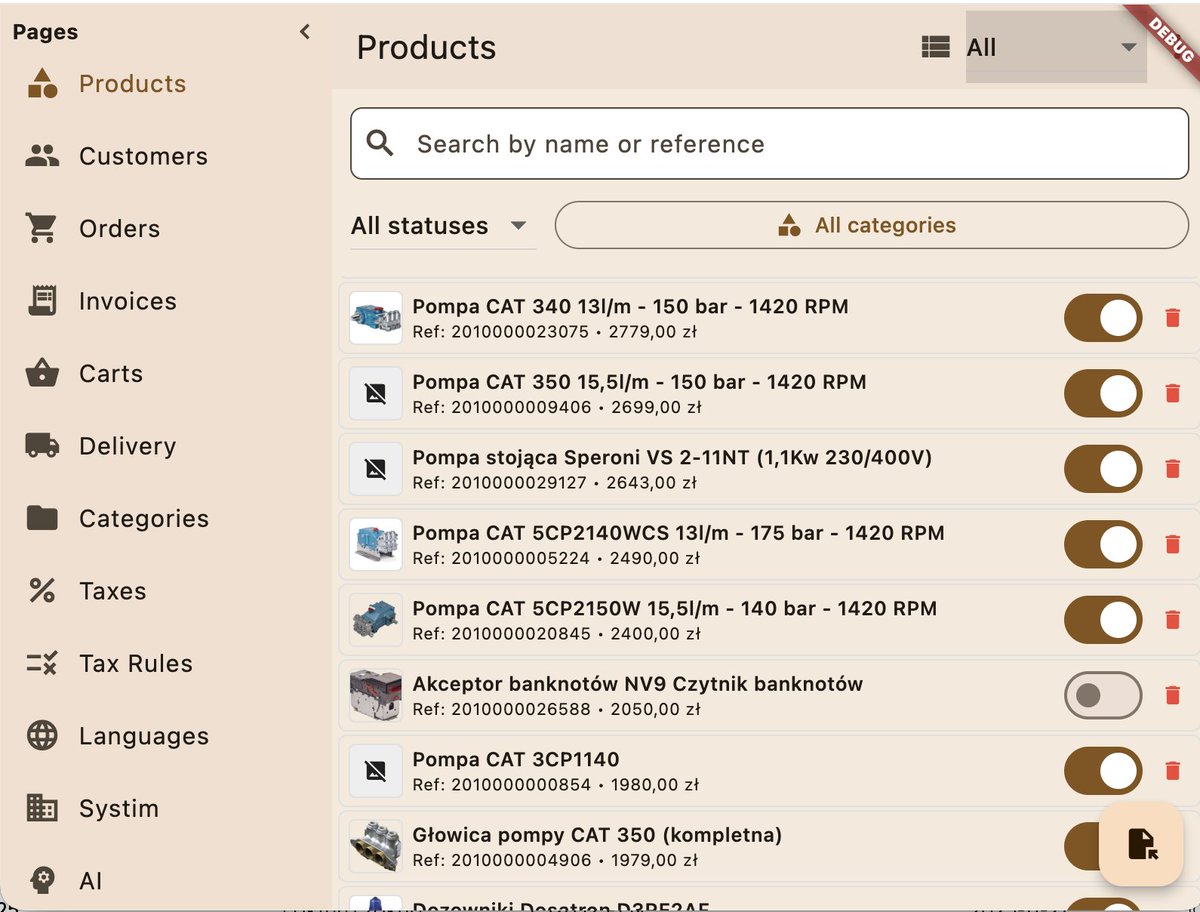Delete Pompa CAT 5CP2150W with trash icon
The width and height of the screenshot is (1200, 912).
(x=1173, y=620)
